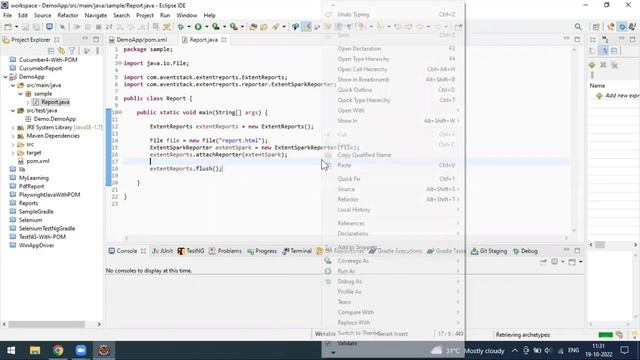The height and width of the screenshot is (360, 640).
Task: Click green progress indicator in status bar
Action: point(605,335)
